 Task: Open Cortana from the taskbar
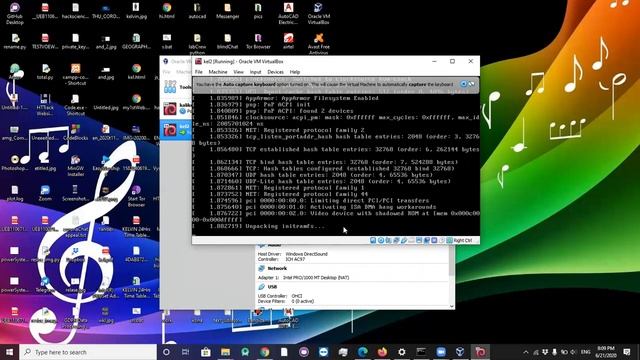[x=166, y=352]
